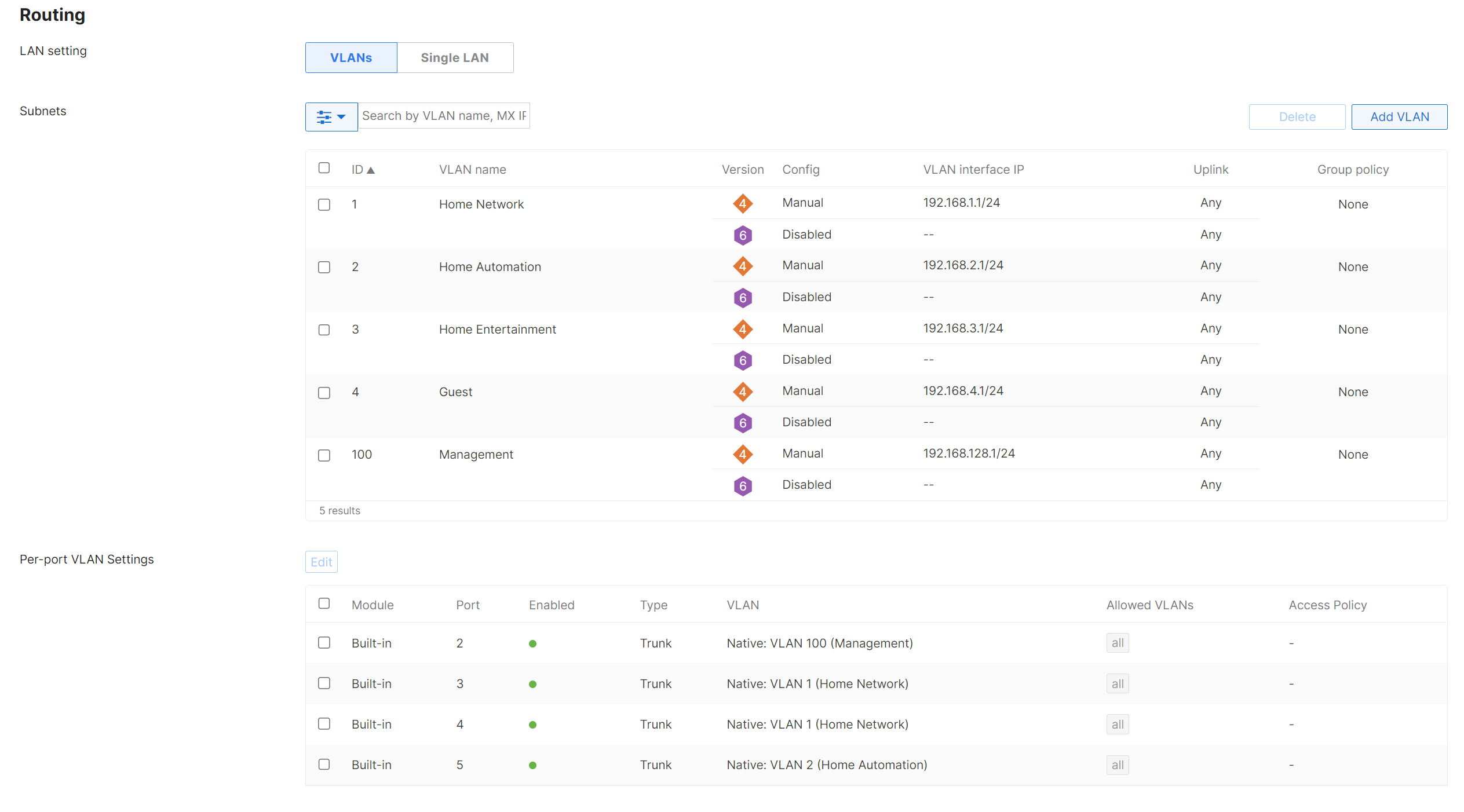Select the VLANs tab
Screen dimensions: 1464x812
pos(351,57)
